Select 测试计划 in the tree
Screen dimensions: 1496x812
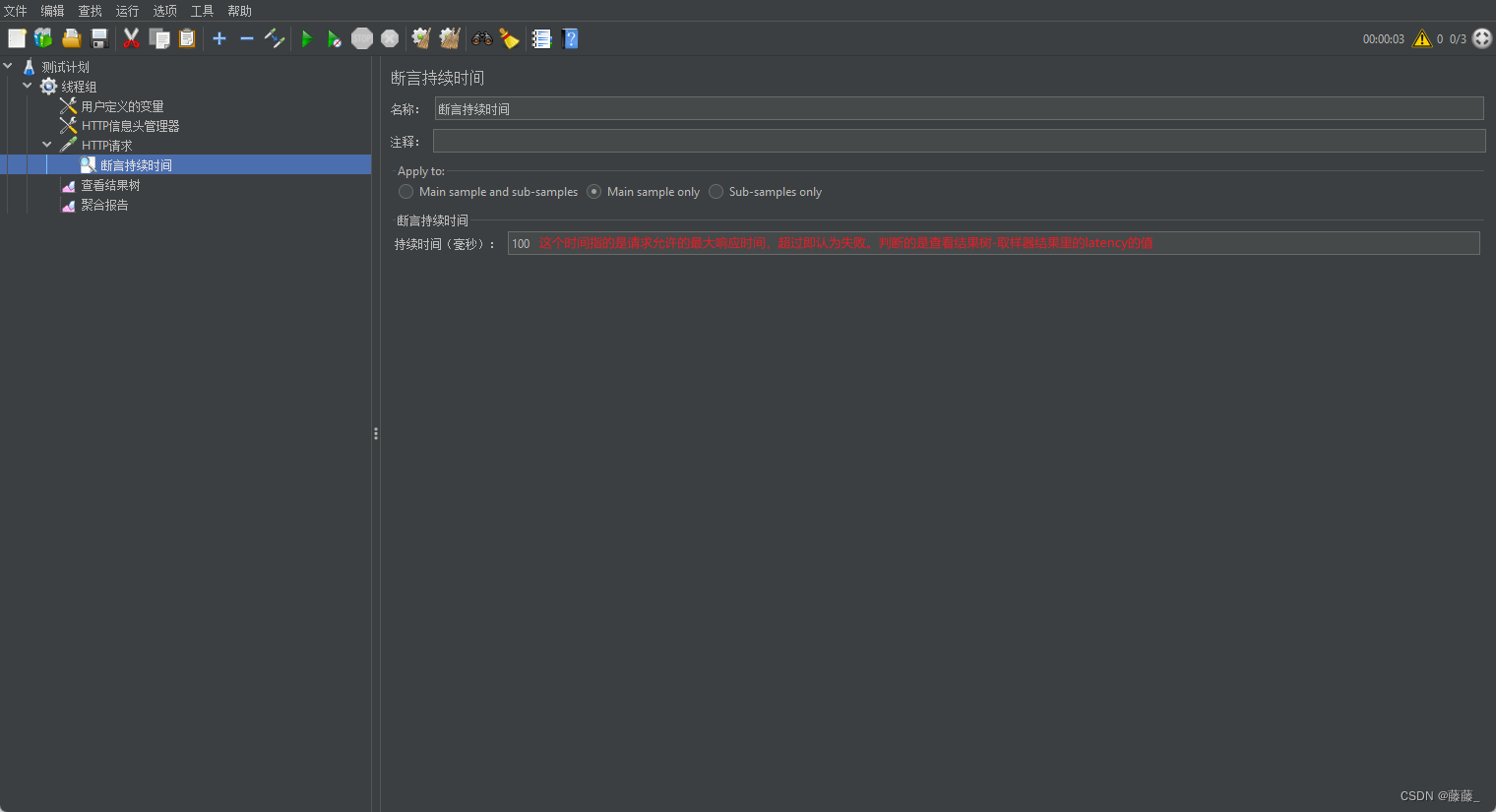(x=65, y=67)
